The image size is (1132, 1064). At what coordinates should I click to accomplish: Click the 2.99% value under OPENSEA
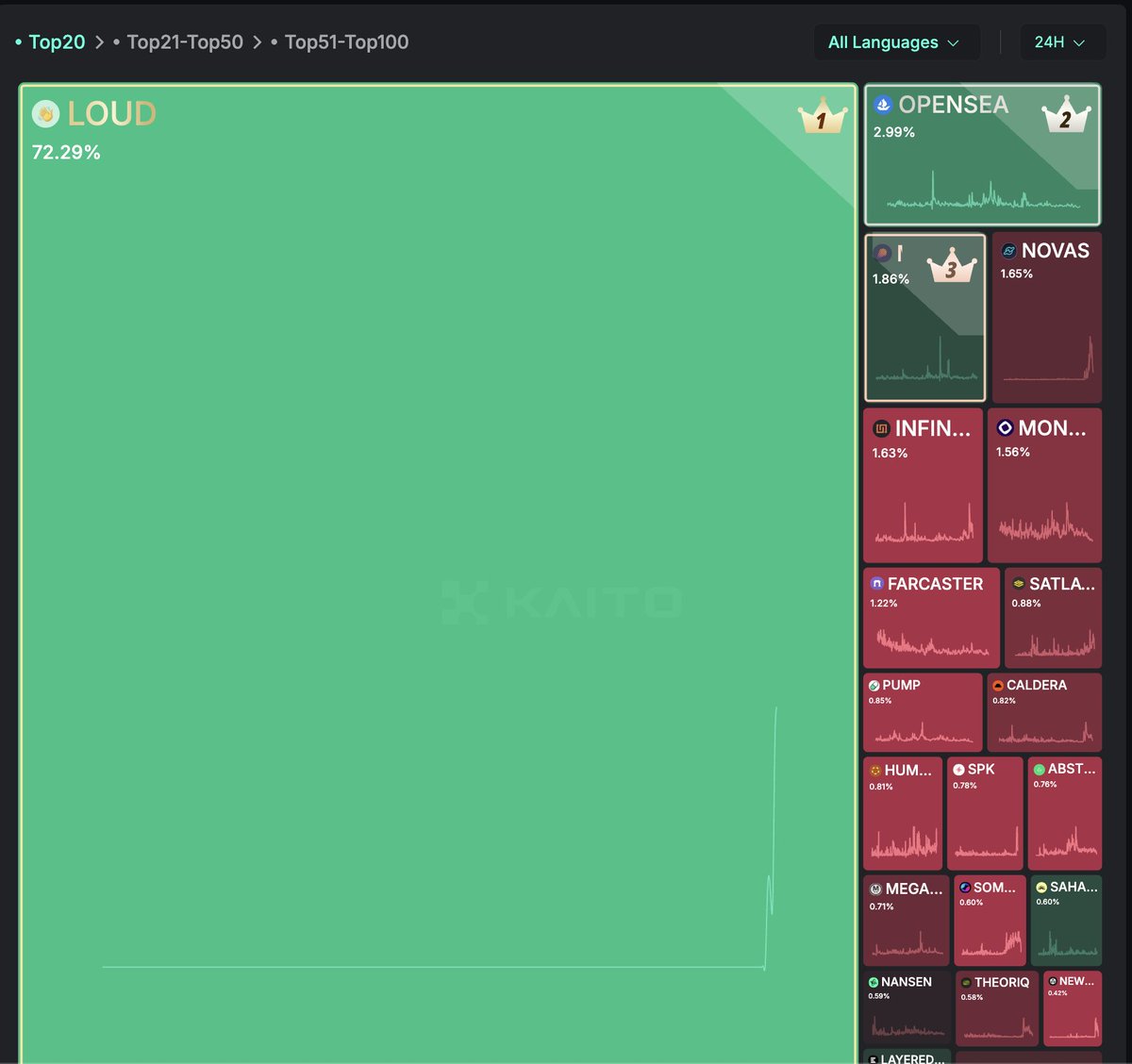(x=894, y=132)
